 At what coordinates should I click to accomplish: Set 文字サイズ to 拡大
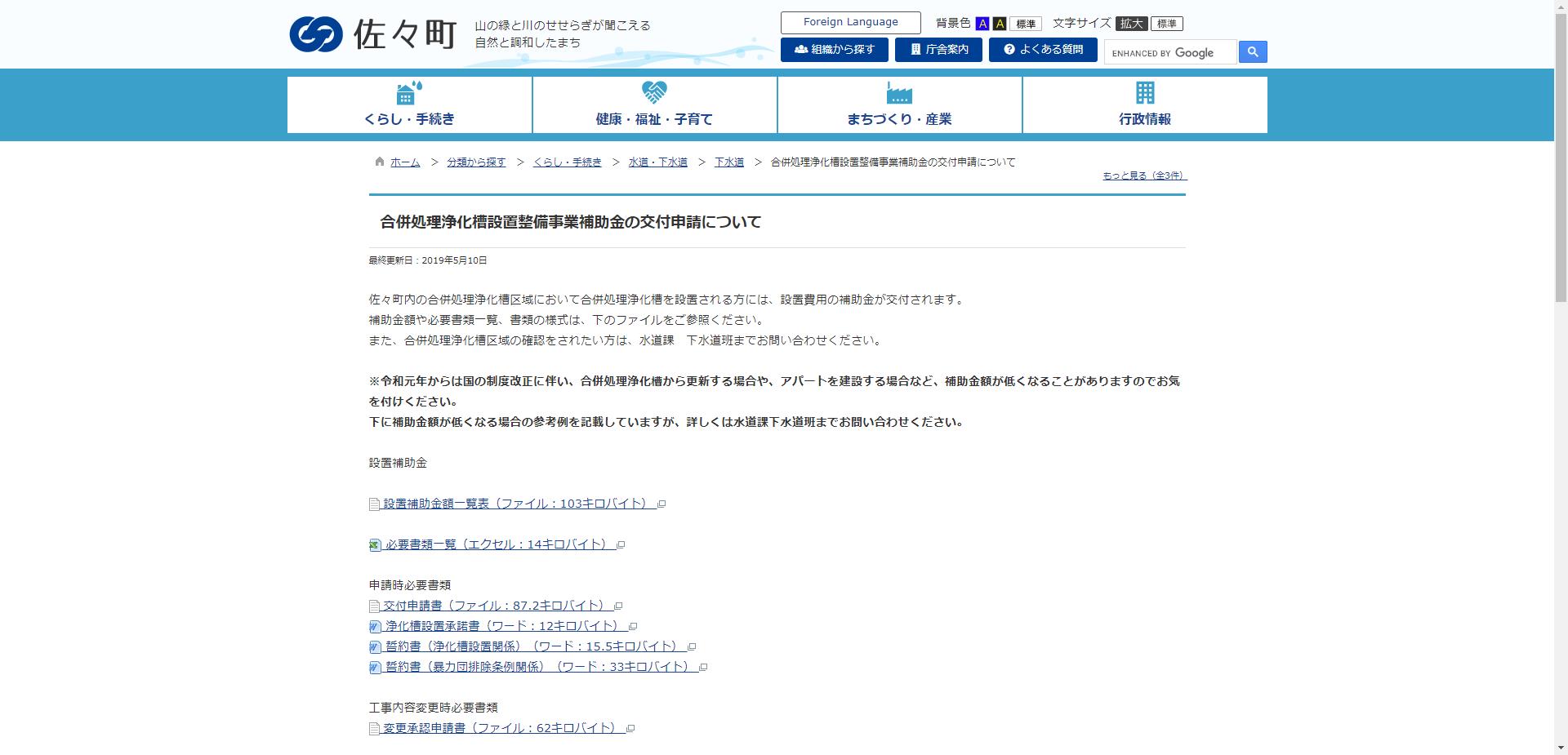point(1131,23)
